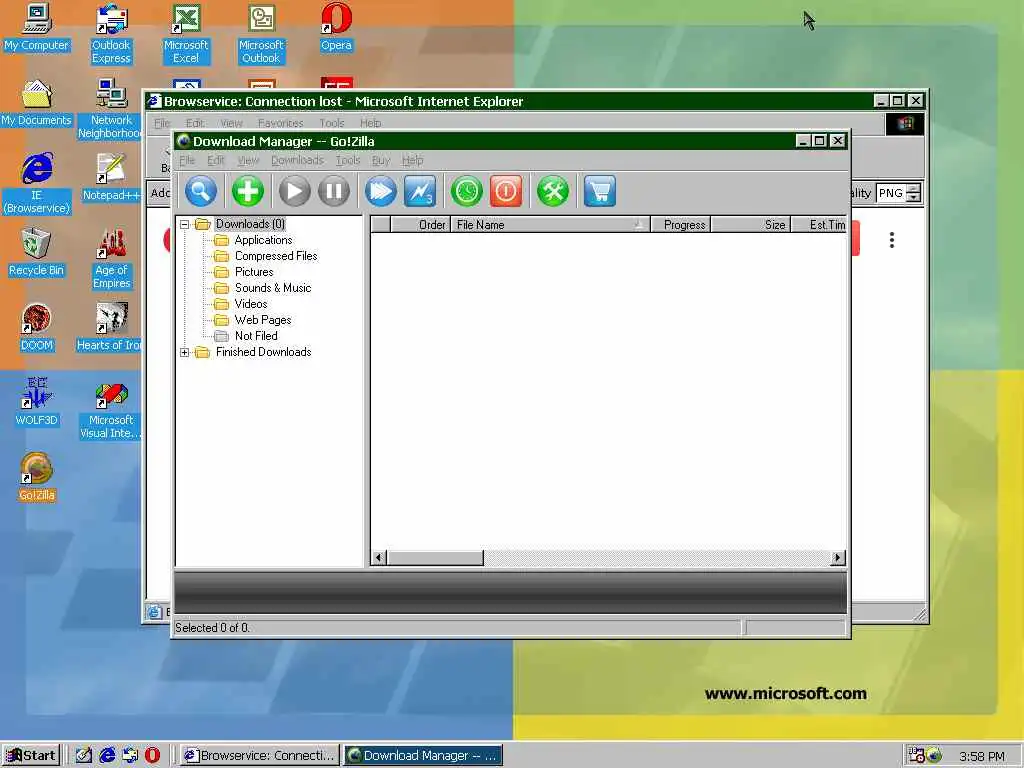Launch Internet Explorer from quick launch bar
Viewport: 1024px width, 768px height.
107,756
